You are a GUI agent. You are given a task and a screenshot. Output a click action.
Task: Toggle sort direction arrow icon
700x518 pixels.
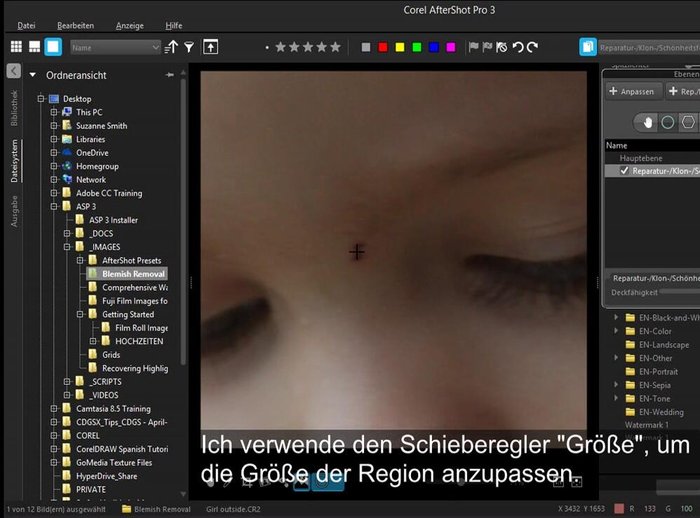pos(171,47)
